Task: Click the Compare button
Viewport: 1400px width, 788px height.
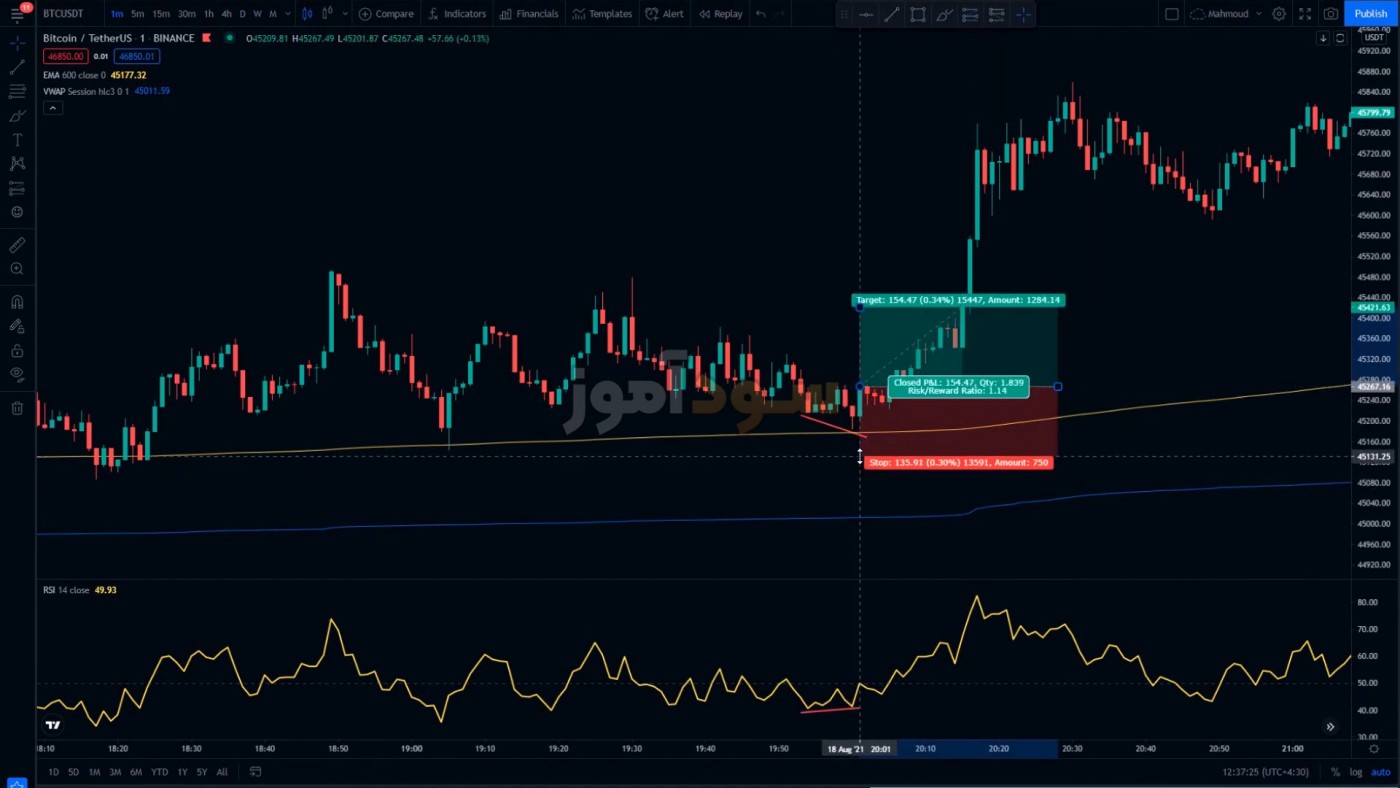Action: pos(386,14)
